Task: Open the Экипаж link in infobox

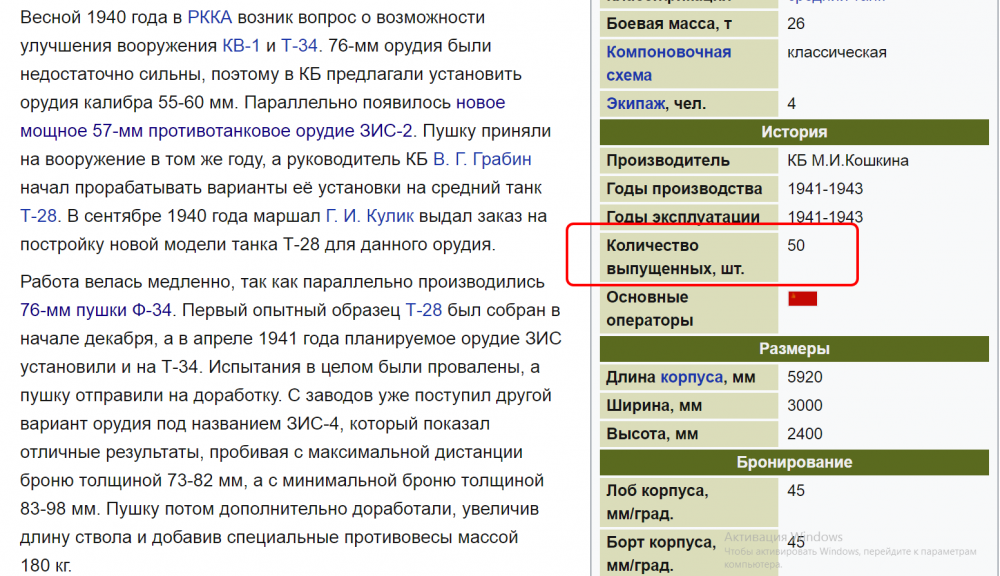Action: click(x=635, y=104)
